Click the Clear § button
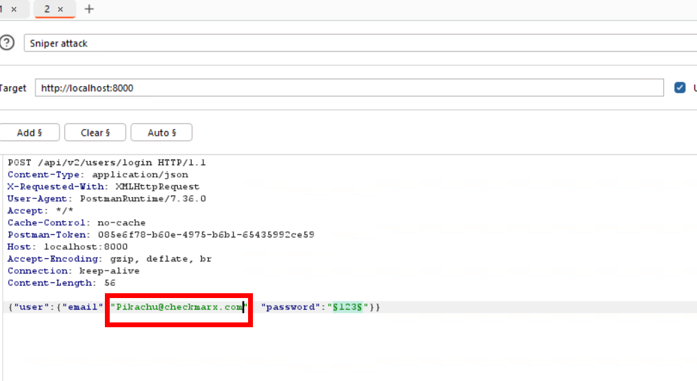The height and width of the screenshot is (381, 697). [x=95, y=132]
